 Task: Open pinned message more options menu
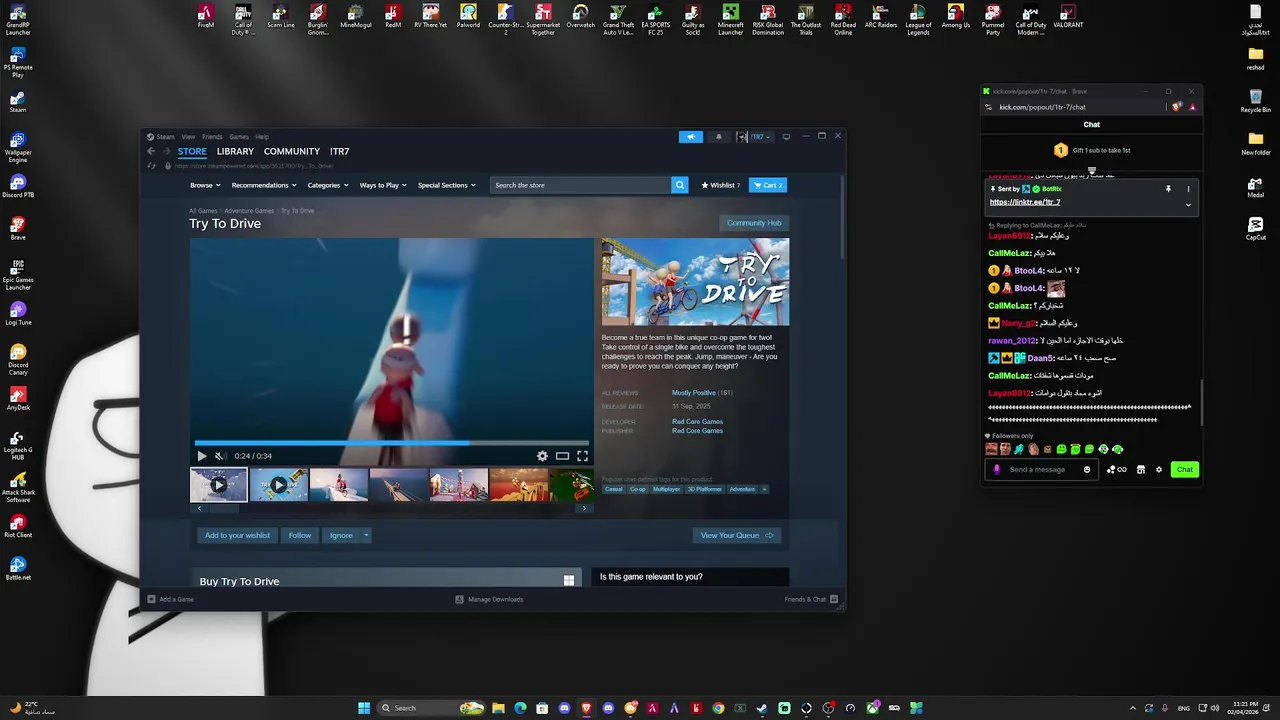click(x=1188, y=189)
